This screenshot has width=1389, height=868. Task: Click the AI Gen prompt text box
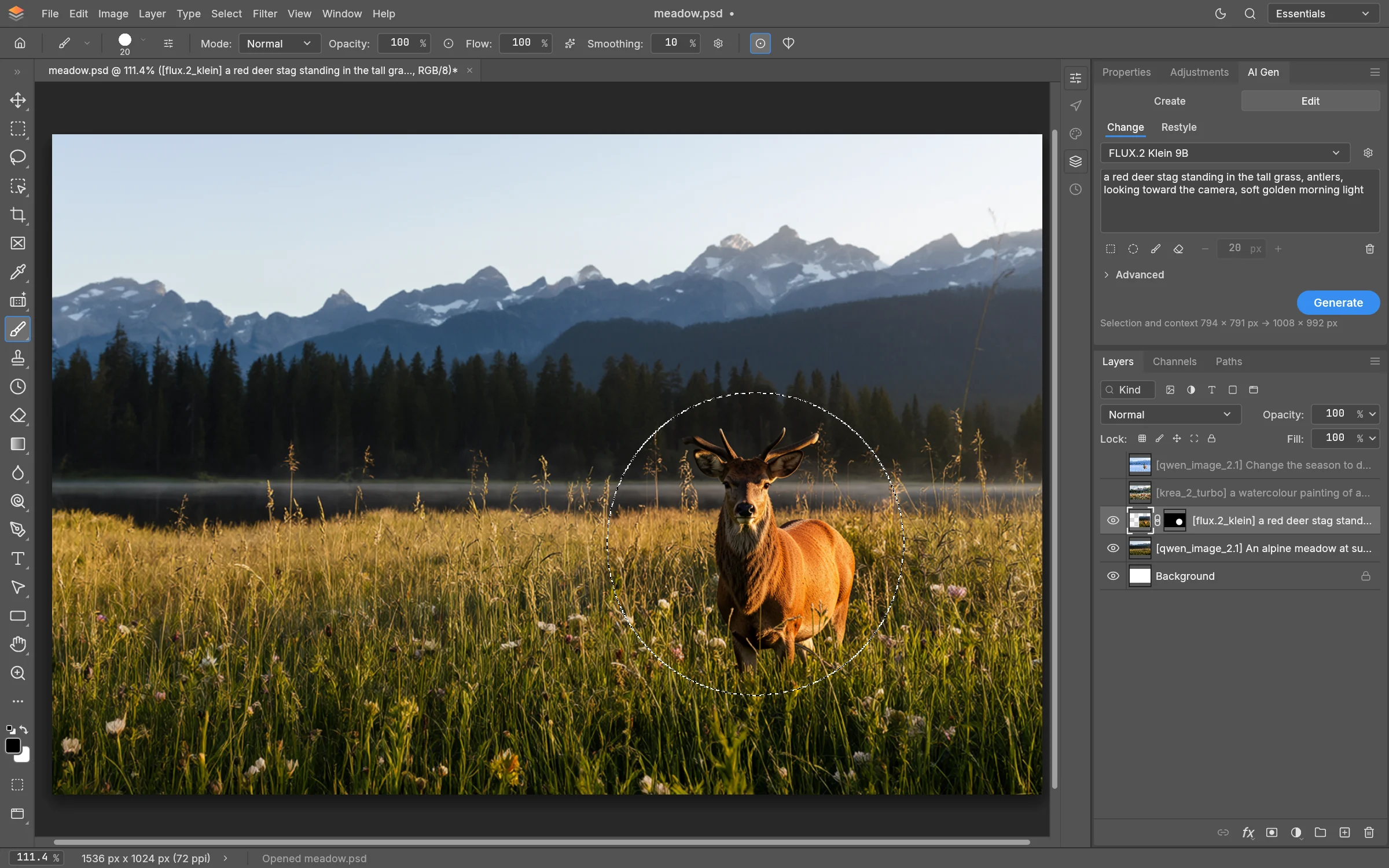(x=1240, y=201)
